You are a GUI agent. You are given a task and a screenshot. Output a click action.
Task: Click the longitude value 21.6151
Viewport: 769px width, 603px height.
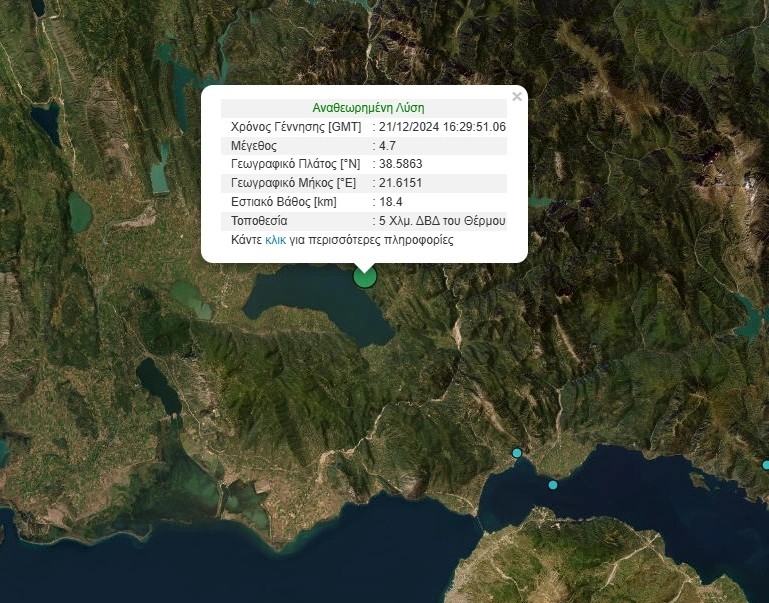pyautogui.click(x=402, y=183)
